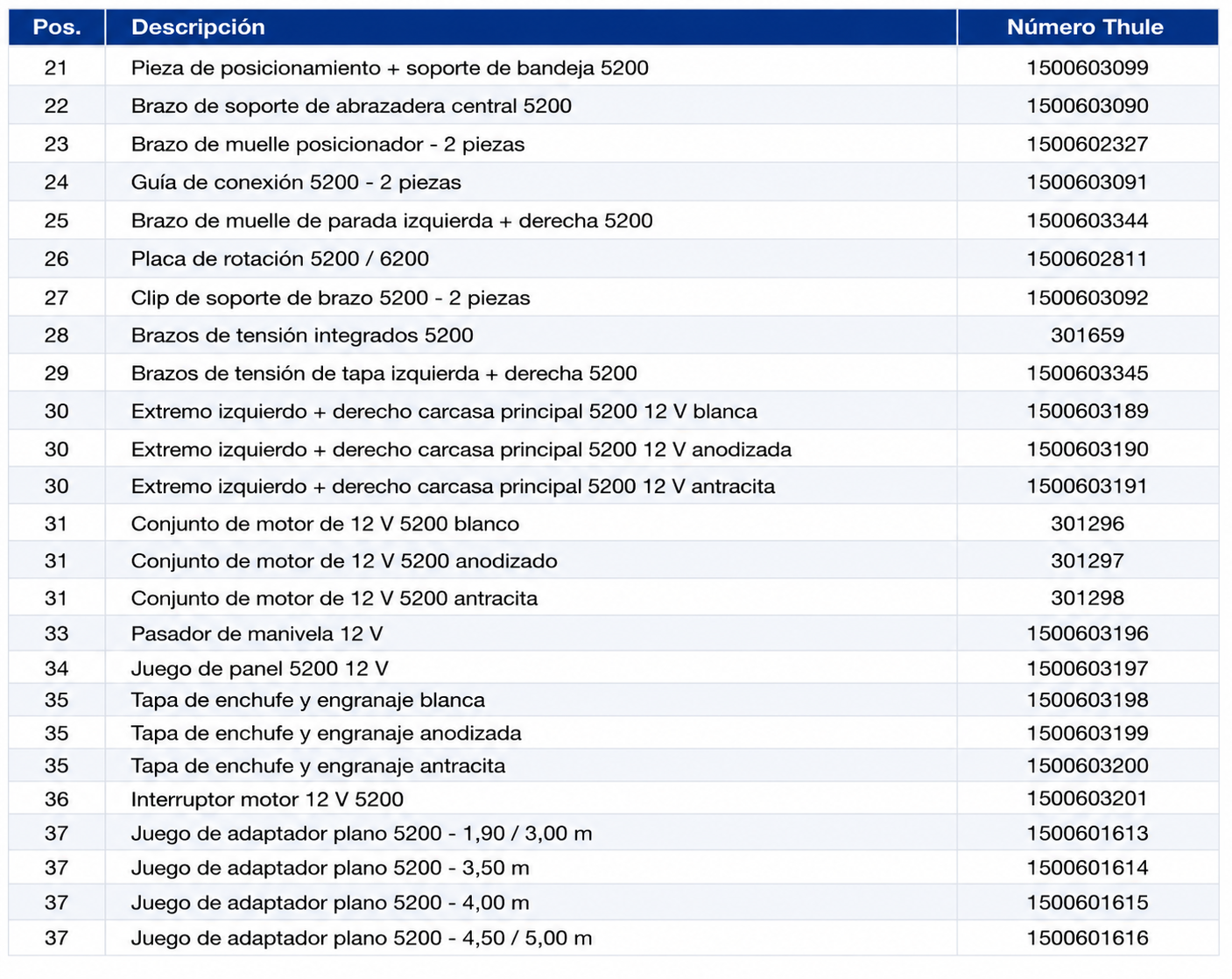Select part number 301659
The height and width of the screenshot is (979, 1232).
(1088, 335)
